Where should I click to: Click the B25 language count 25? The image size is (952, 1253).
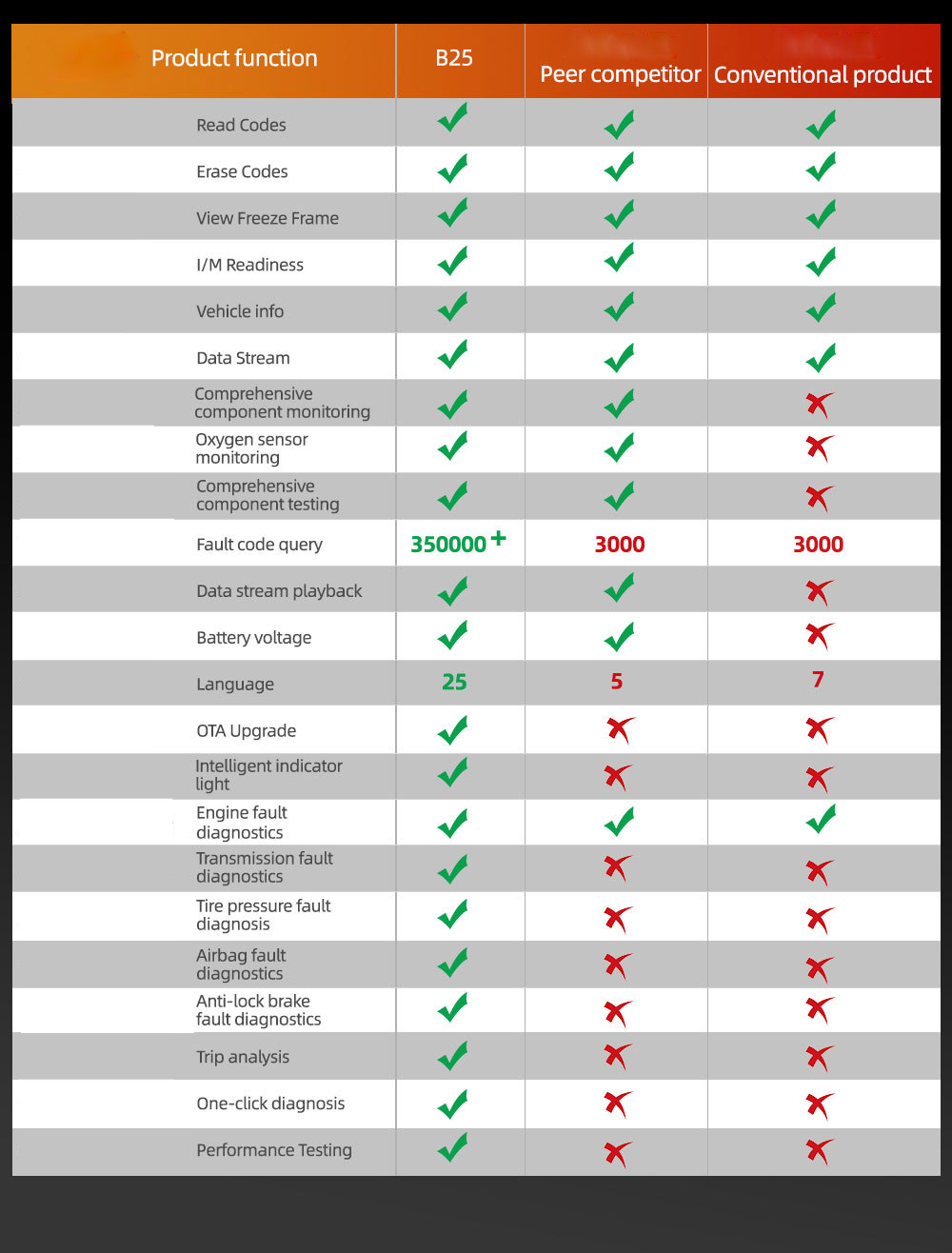pyautogui.click(x=454, y=682)
